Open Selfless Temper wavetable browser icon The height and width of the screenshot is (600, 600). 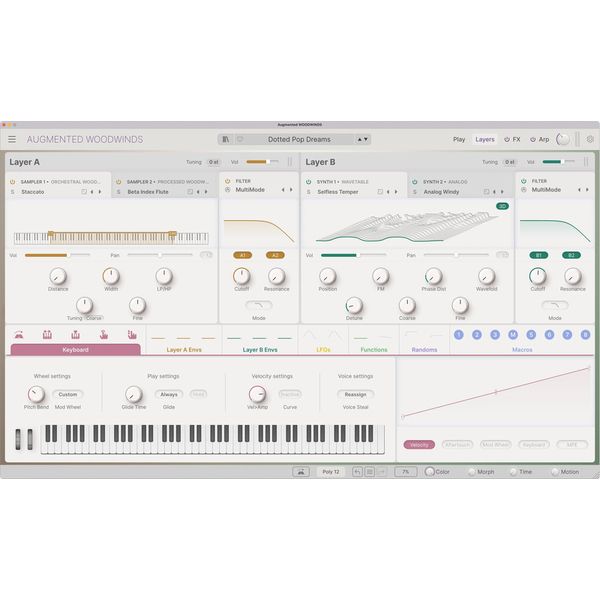click(380, 192)
